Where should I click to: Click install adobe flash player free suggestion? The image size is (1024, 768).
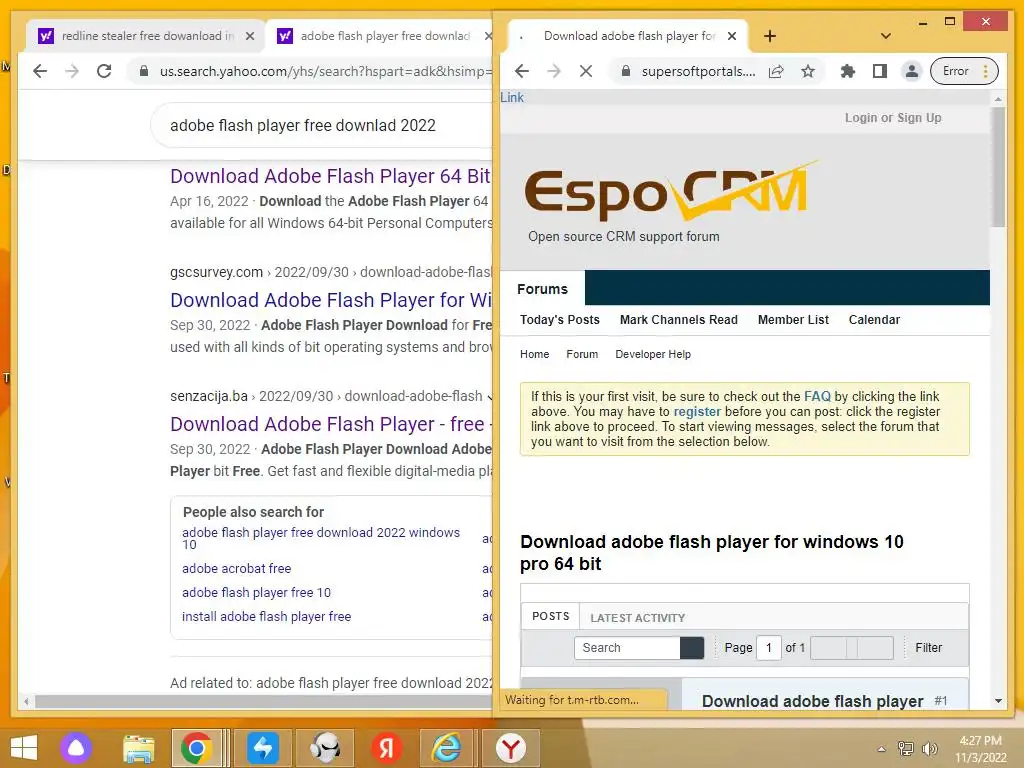point(266,616)
